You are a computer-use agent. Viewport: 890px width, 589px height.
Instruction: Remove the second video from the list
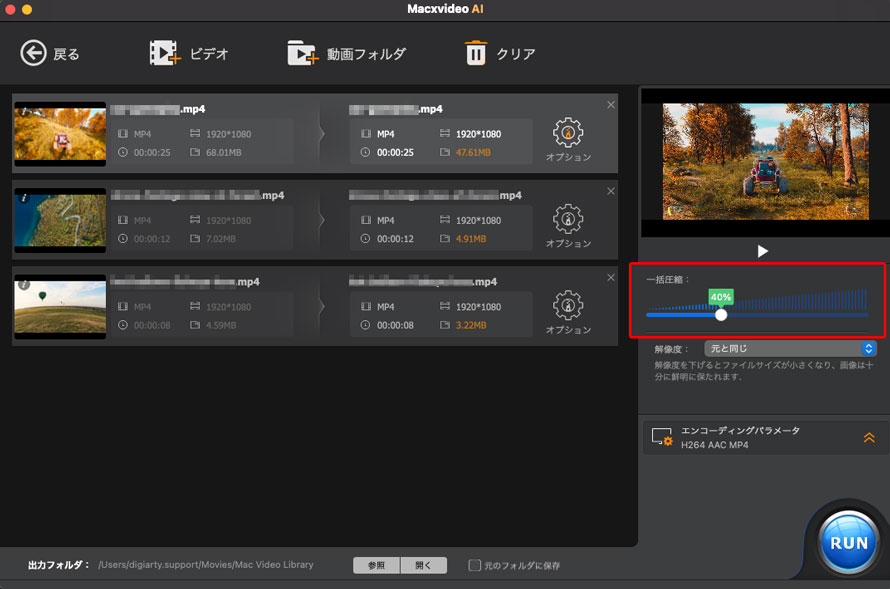611,191
